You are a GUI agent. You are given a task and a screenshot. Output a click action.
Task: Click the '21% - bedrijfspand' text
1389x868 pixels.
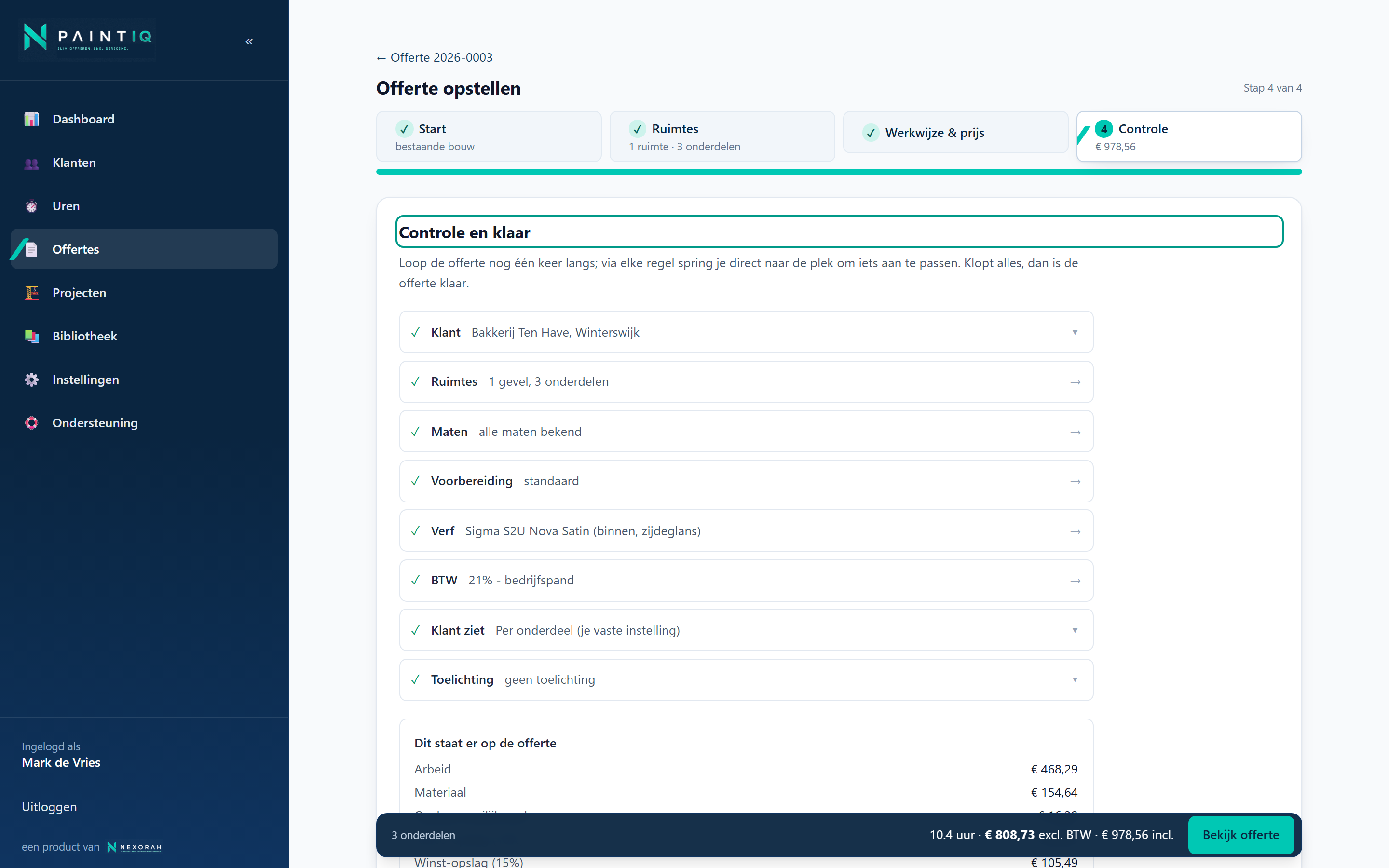pos(521,581)
